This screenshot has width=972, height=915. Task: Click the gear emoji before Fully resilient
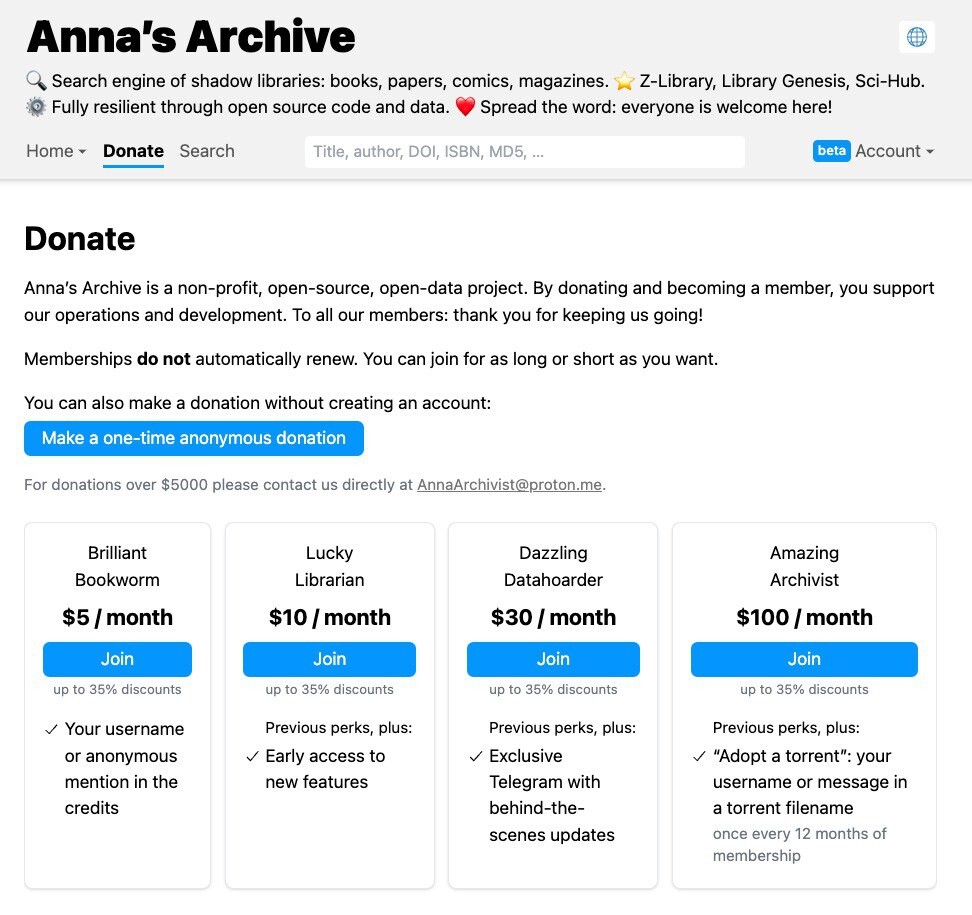[x=36, y=107]
